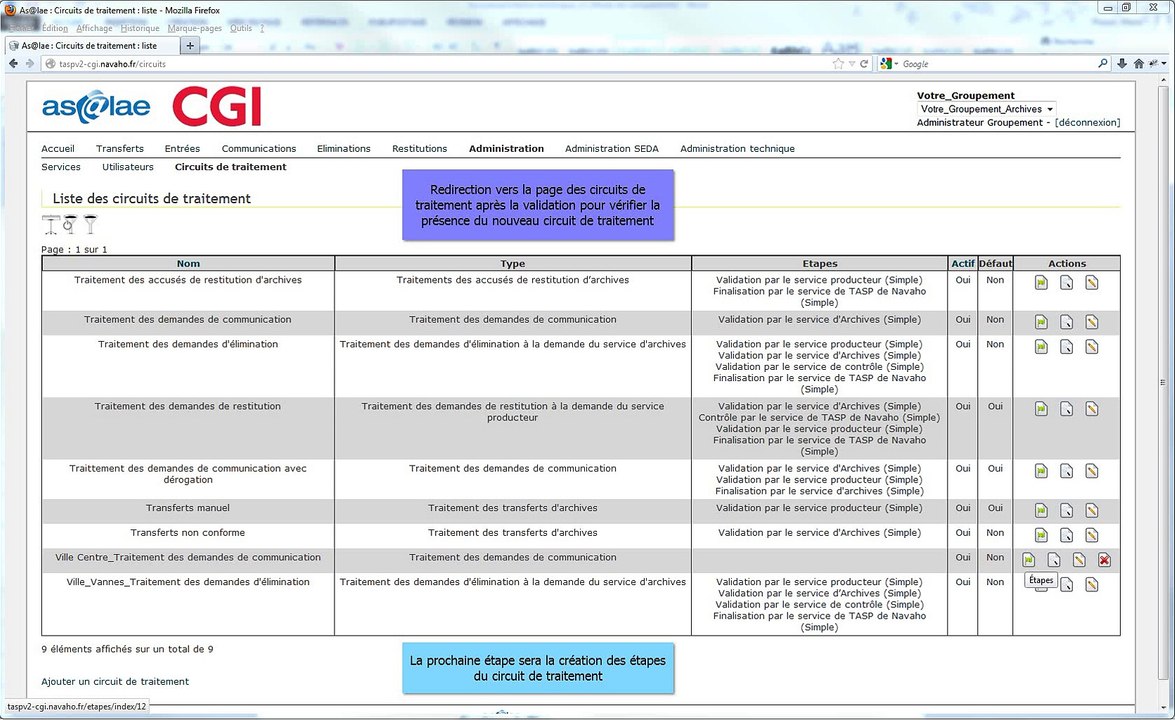View the Ville Centre communication circuit

click(1054, 560)
